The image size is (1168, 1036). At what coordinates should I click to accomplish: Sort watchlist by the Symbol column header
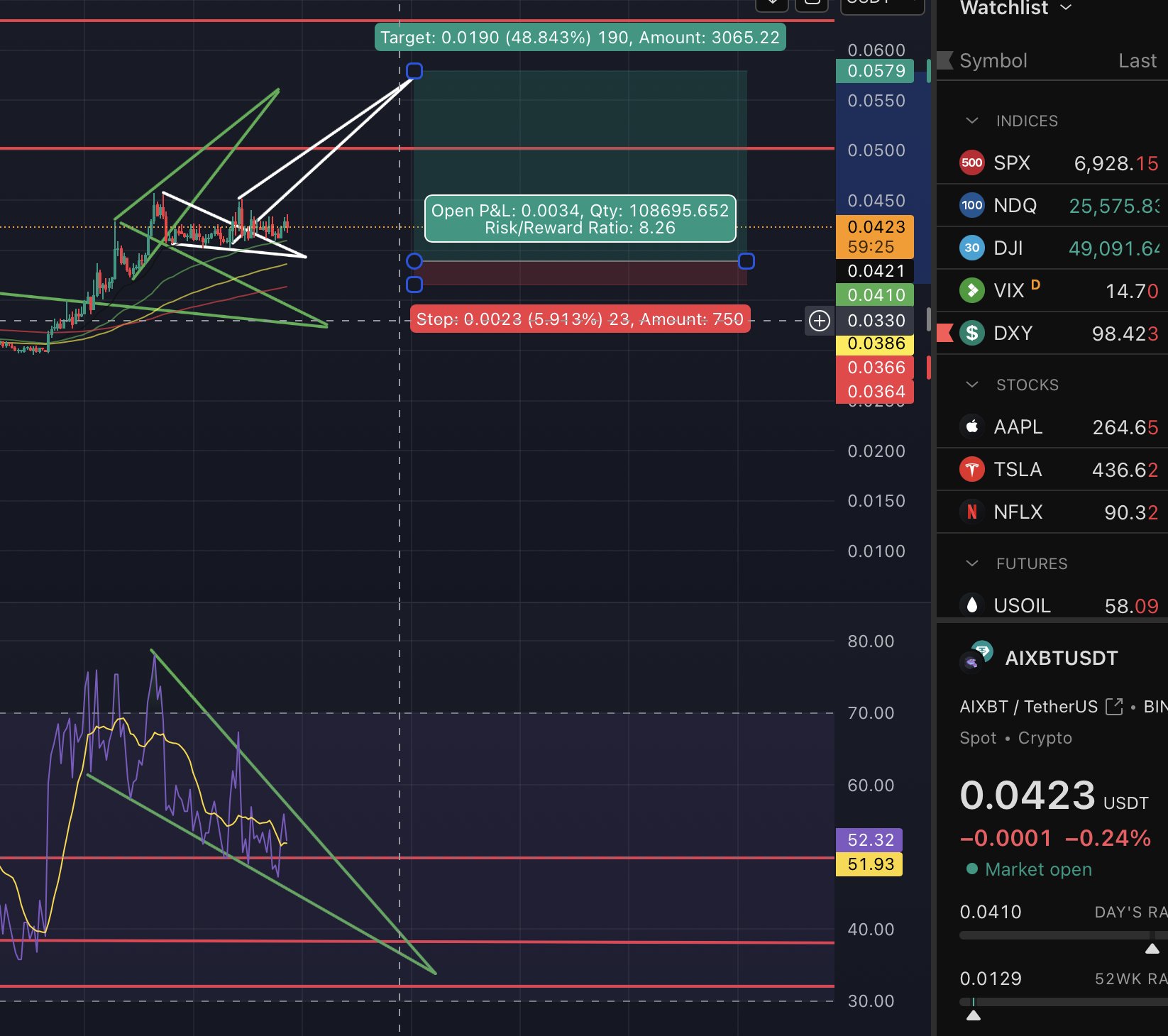(x=993, y=61)
